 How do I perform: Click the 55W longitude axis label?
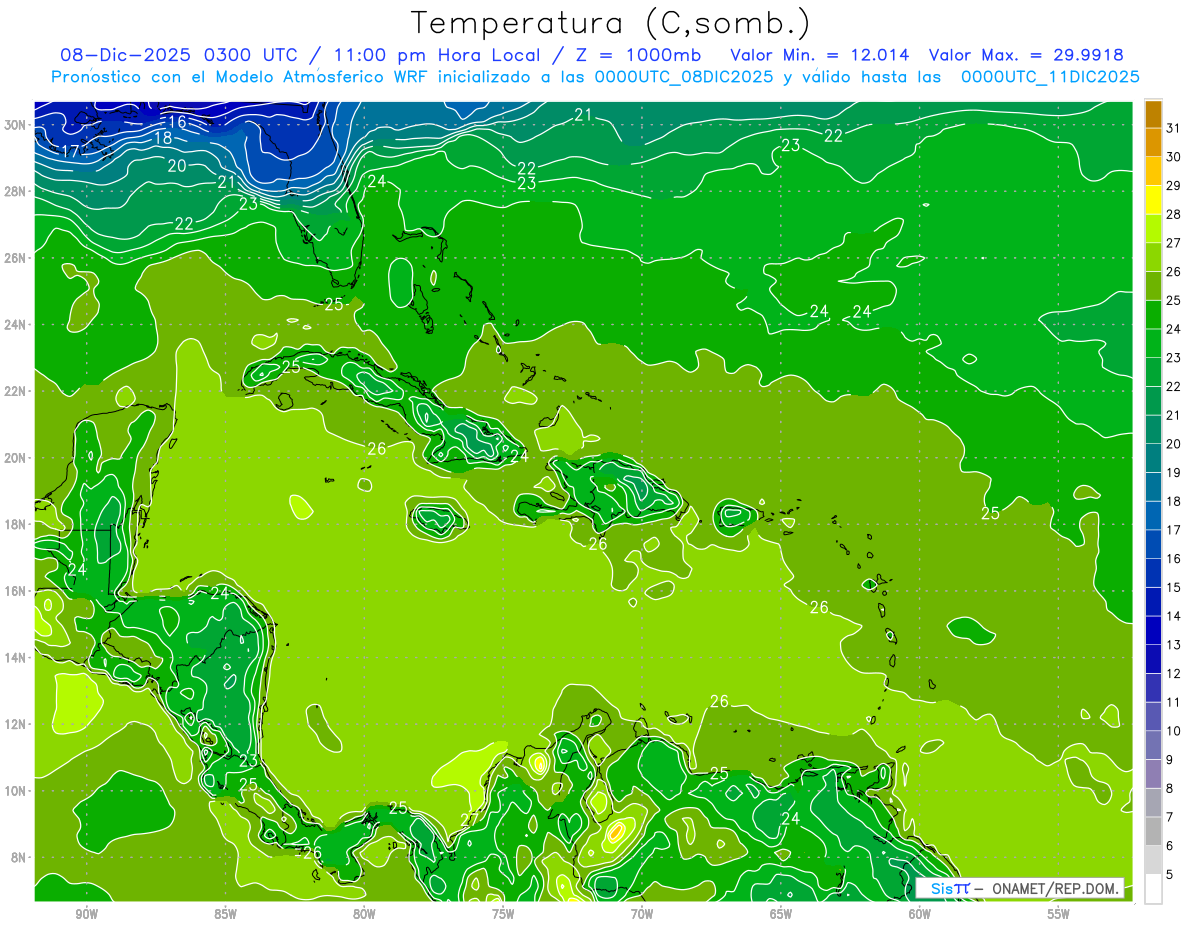click(x=1059, y=914)
